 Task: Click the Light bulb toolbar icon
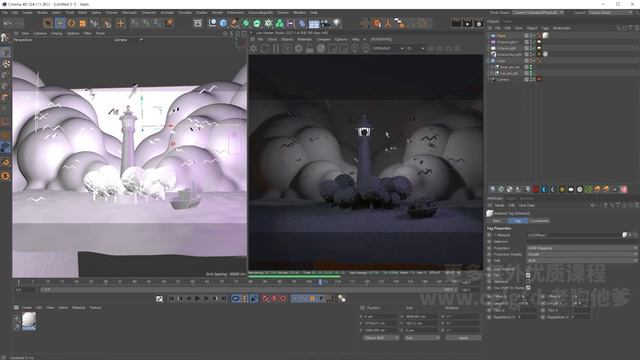coord(337,24)
